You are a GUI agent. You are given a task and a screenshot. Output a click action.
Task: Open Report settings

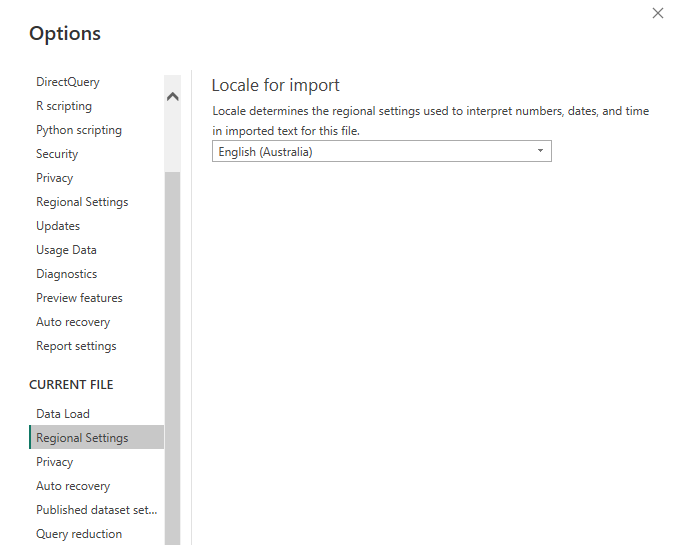point(76,346)
